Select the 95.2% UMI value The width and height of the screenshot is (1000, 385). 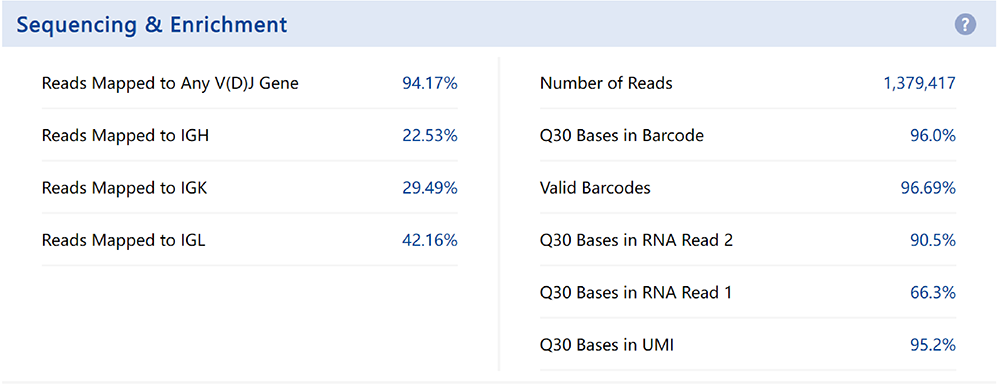click(x=932, y=345)
